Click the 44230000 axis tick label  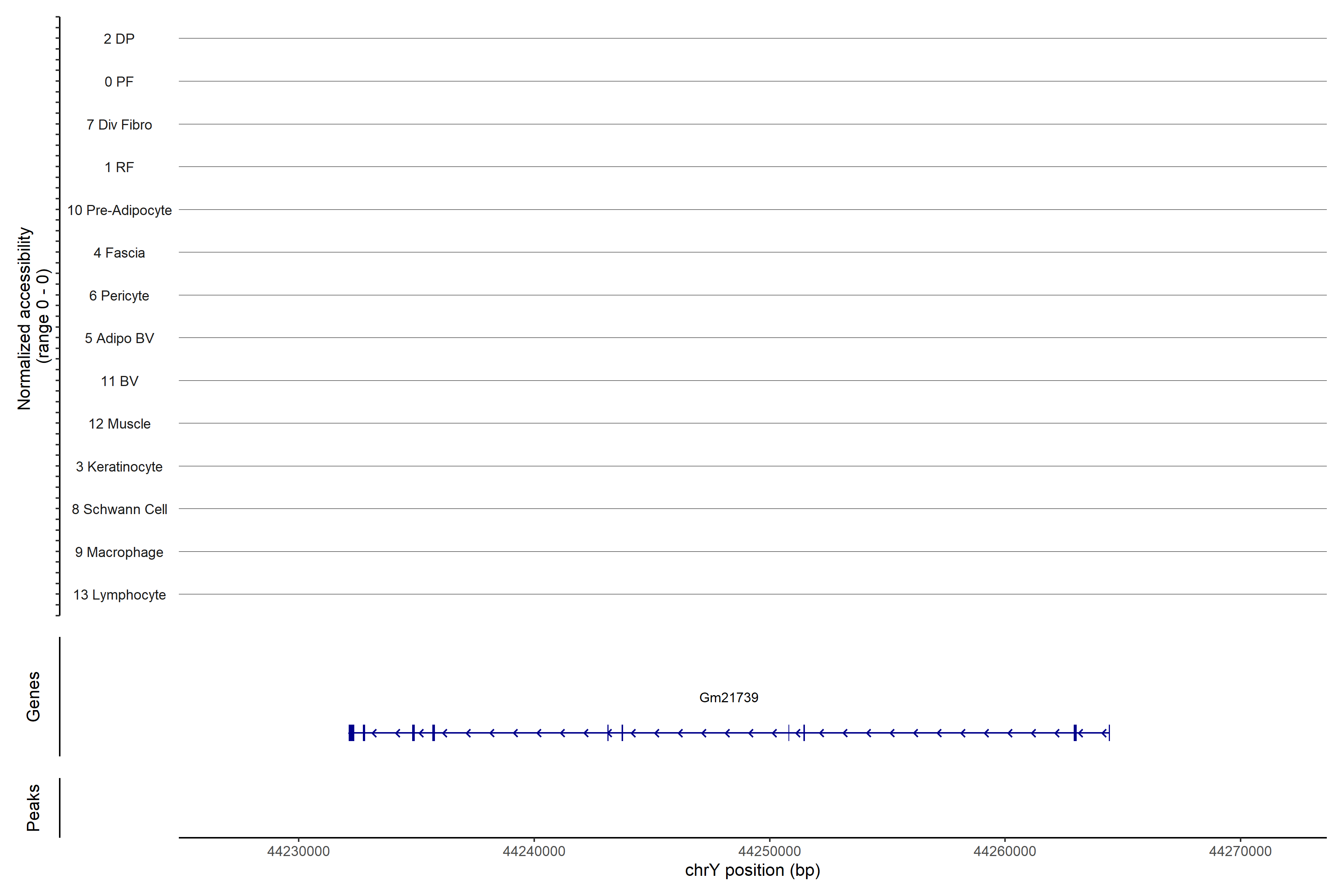pyautogui.click(x=298, y=852)
